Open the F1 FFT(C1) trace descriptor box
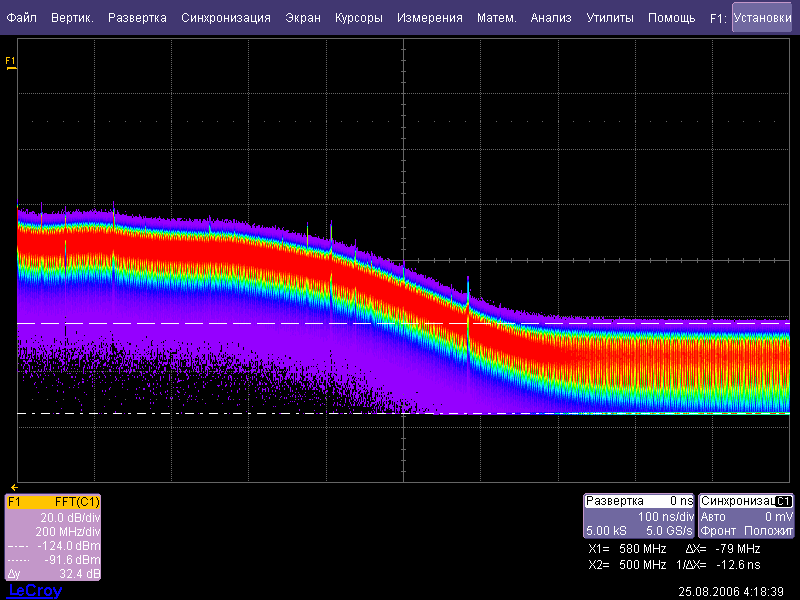 (x=53, y=538)
